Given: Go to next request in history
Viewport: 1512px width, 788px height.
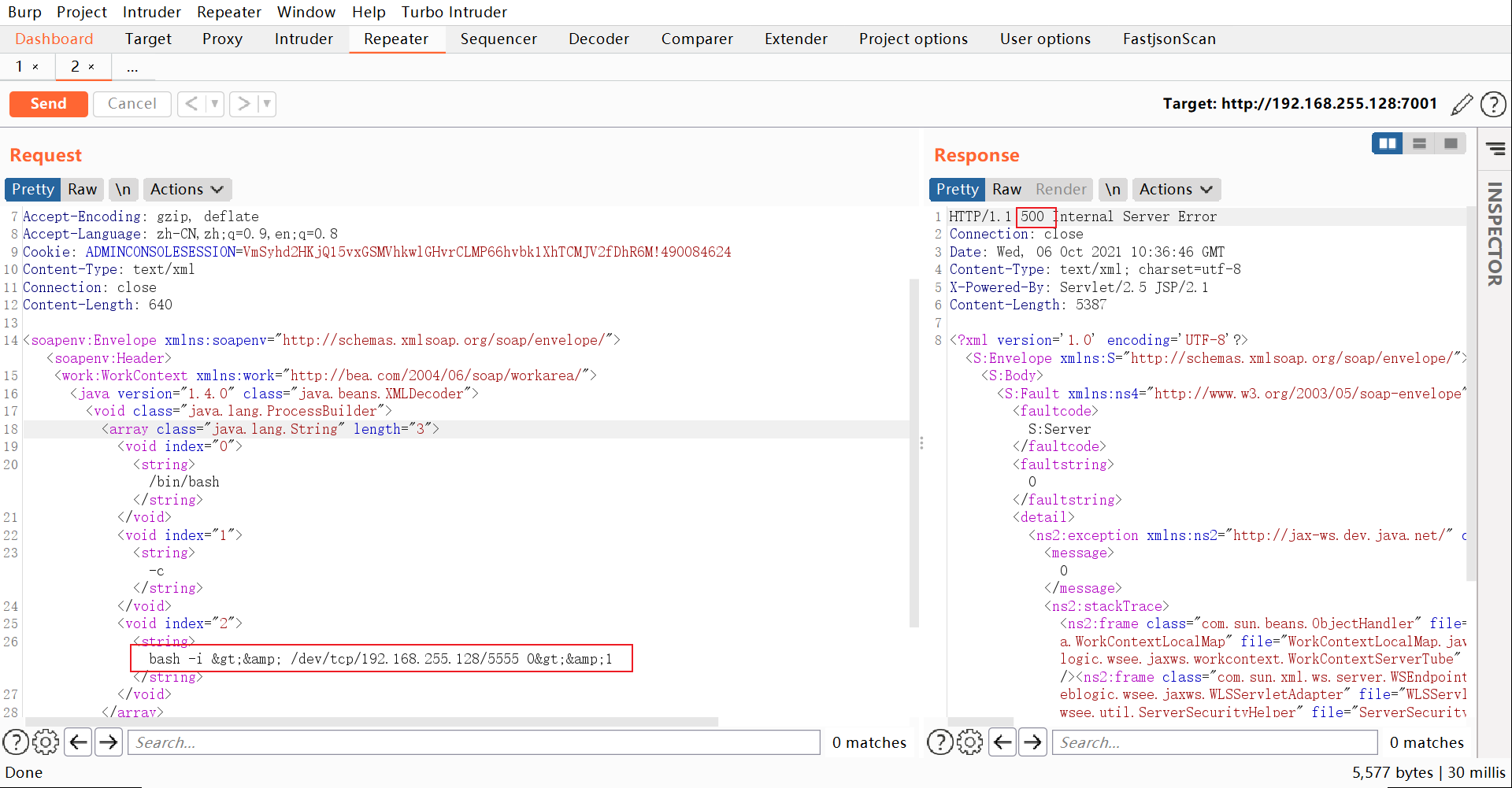Looking at the screenshot, I should click(243, 104).
